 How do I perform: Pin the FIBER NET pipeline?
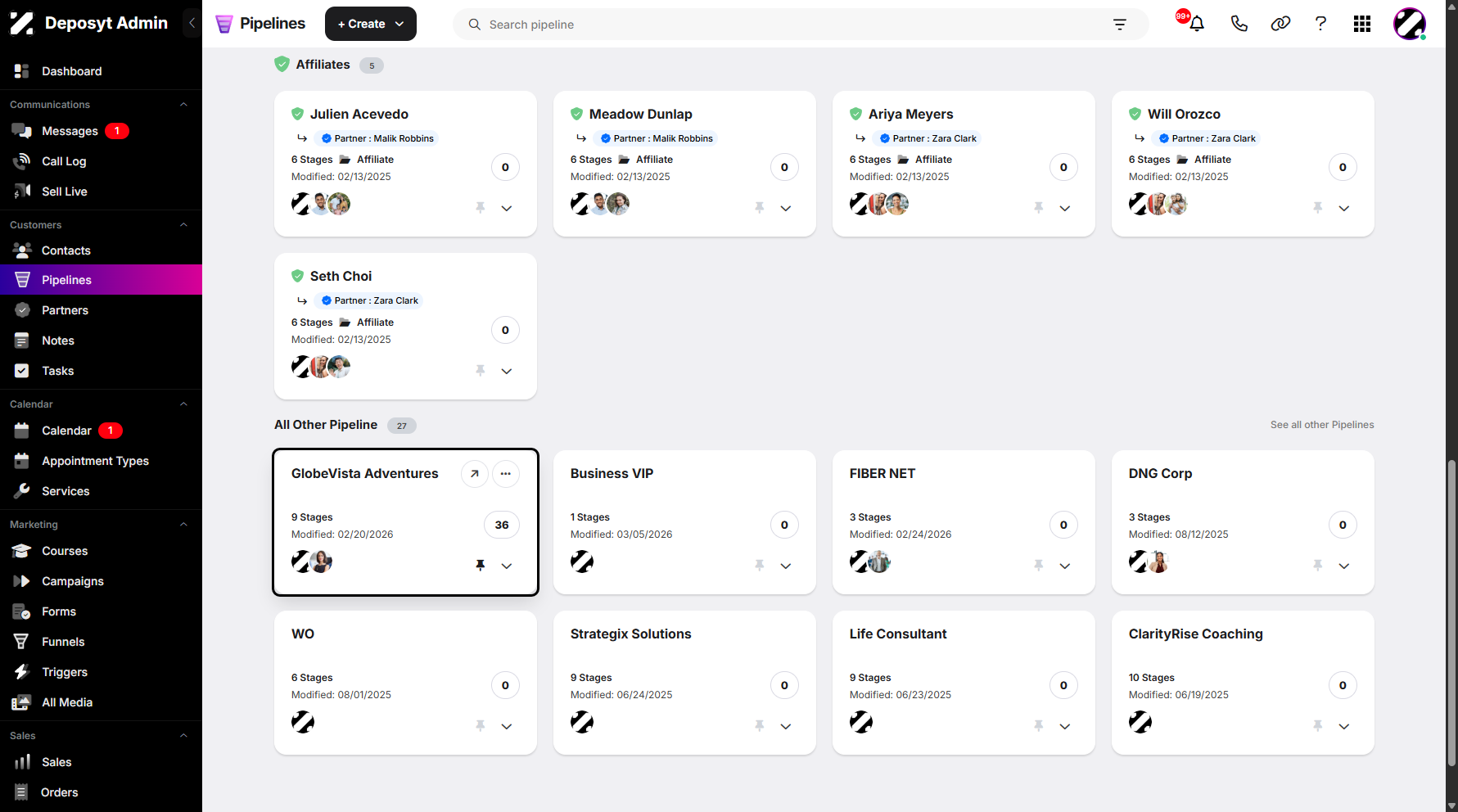pyautogui.click(x=1039, y=566)
